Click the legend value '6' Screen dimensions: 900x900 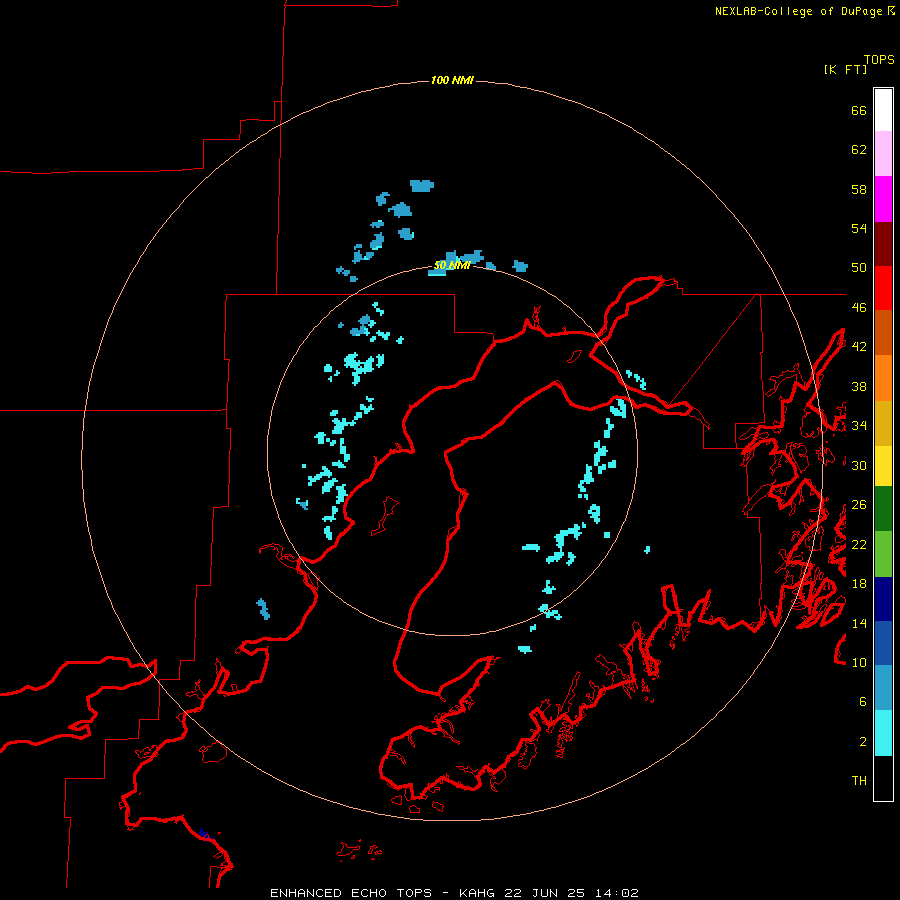click(x=863, y=702)
